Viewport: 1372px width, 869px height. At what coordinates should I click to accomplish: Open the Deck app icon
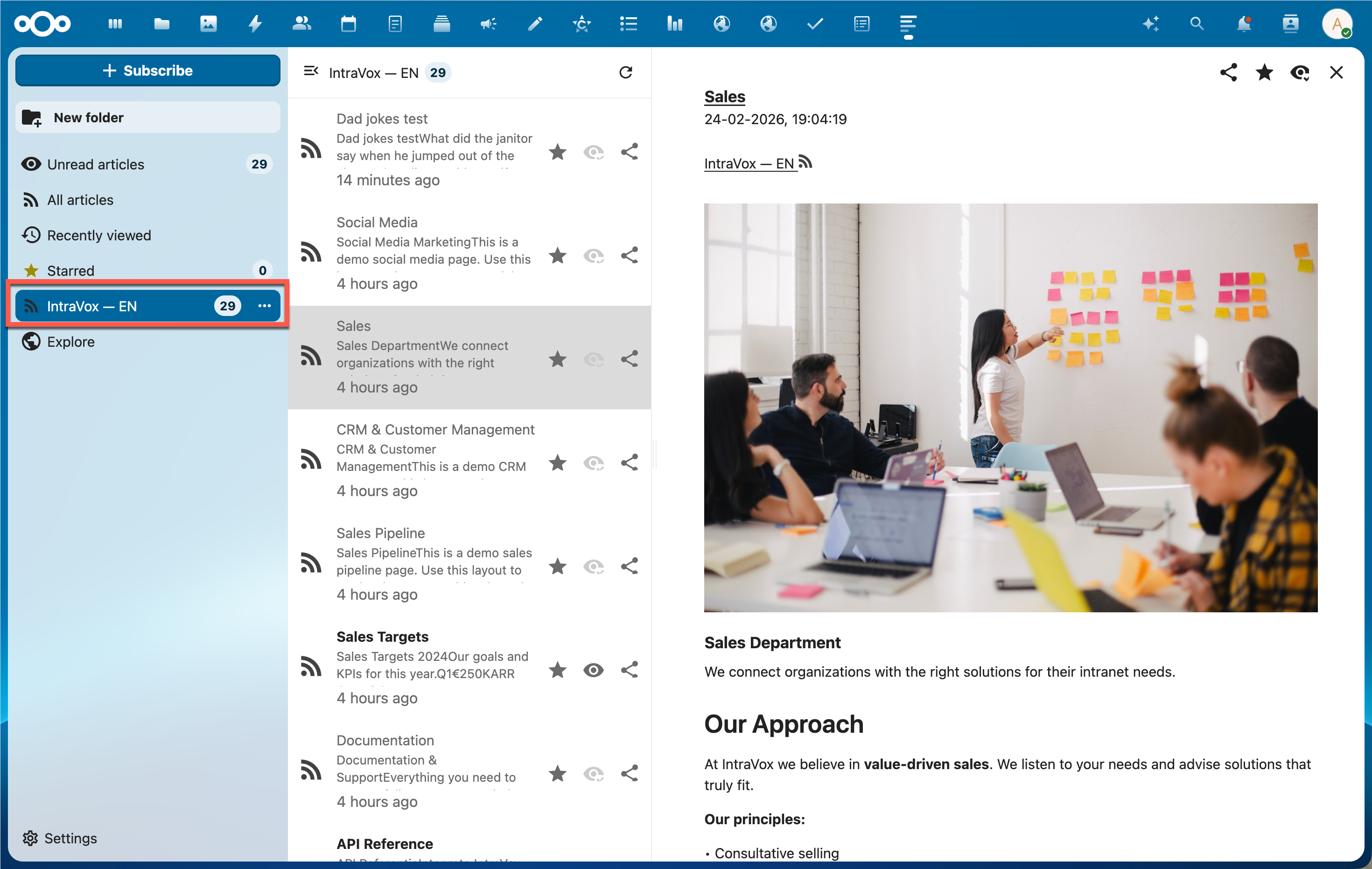[441, 24]
